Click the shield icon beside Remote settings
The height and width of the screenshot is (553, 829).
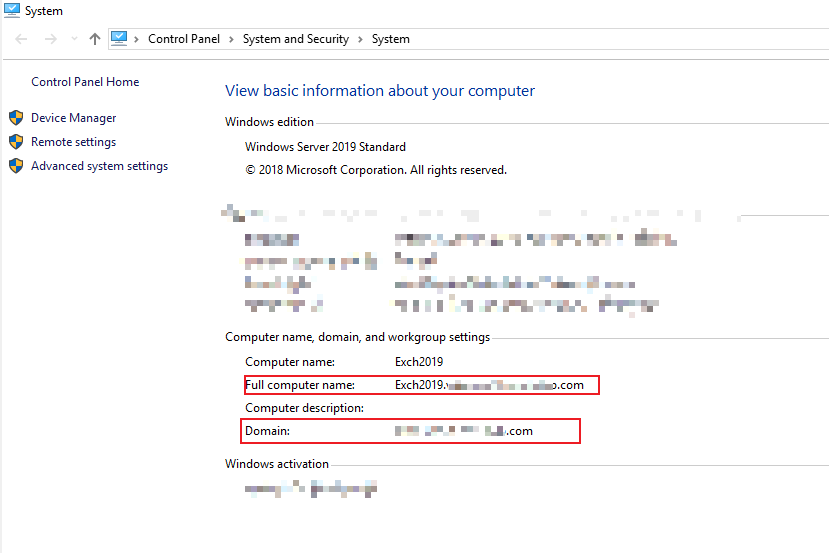tap(16, 141)
